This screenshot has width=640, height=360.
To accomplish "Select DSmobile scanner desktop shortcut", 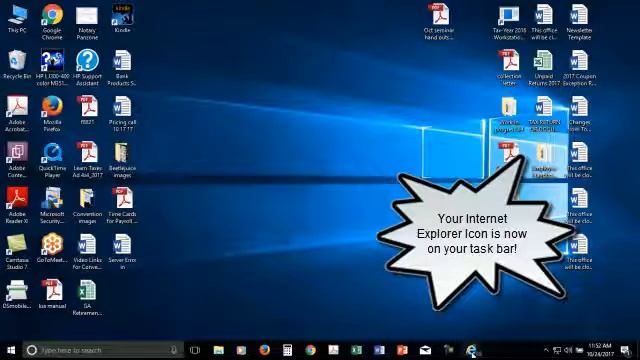I will coord(17,294).
